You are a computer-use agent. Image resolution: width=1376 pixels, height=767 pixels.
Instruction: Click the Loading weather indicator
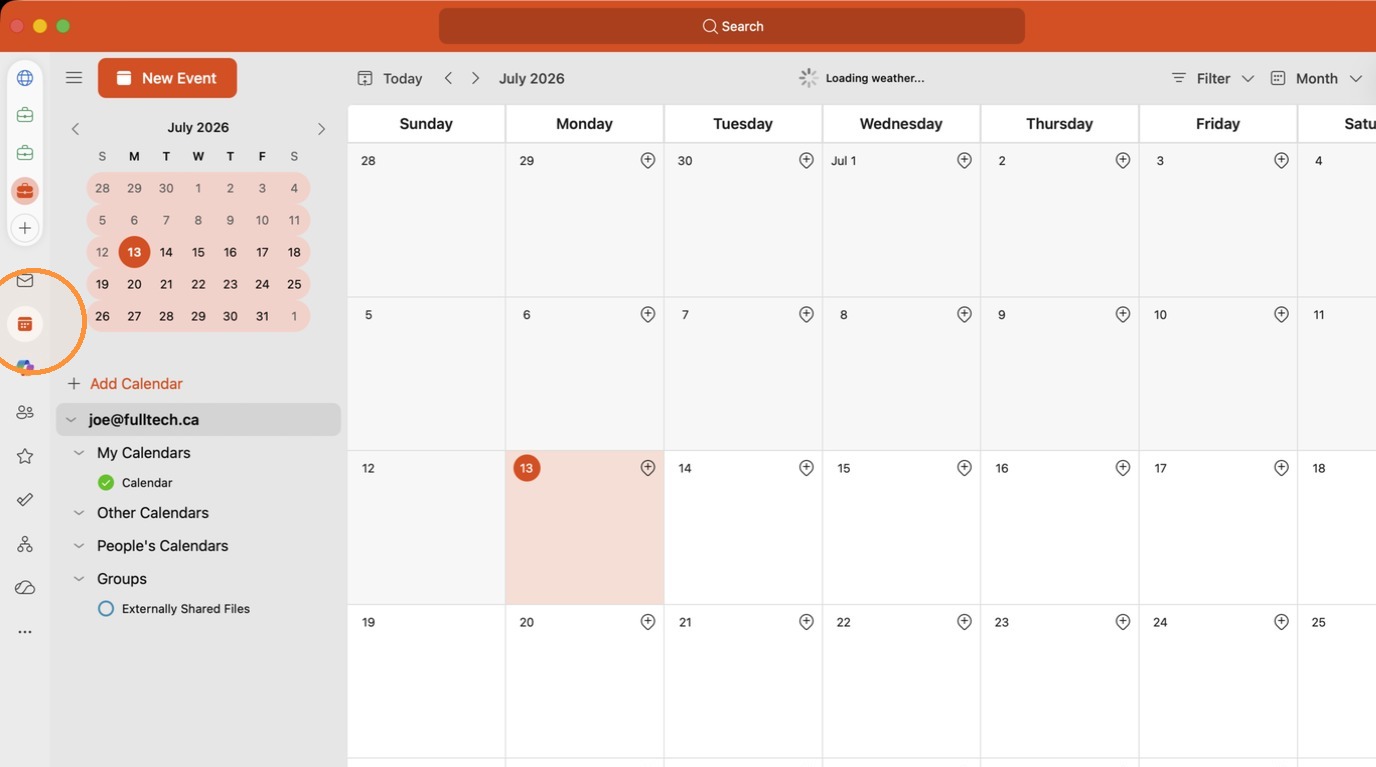(x=861, y=78)
